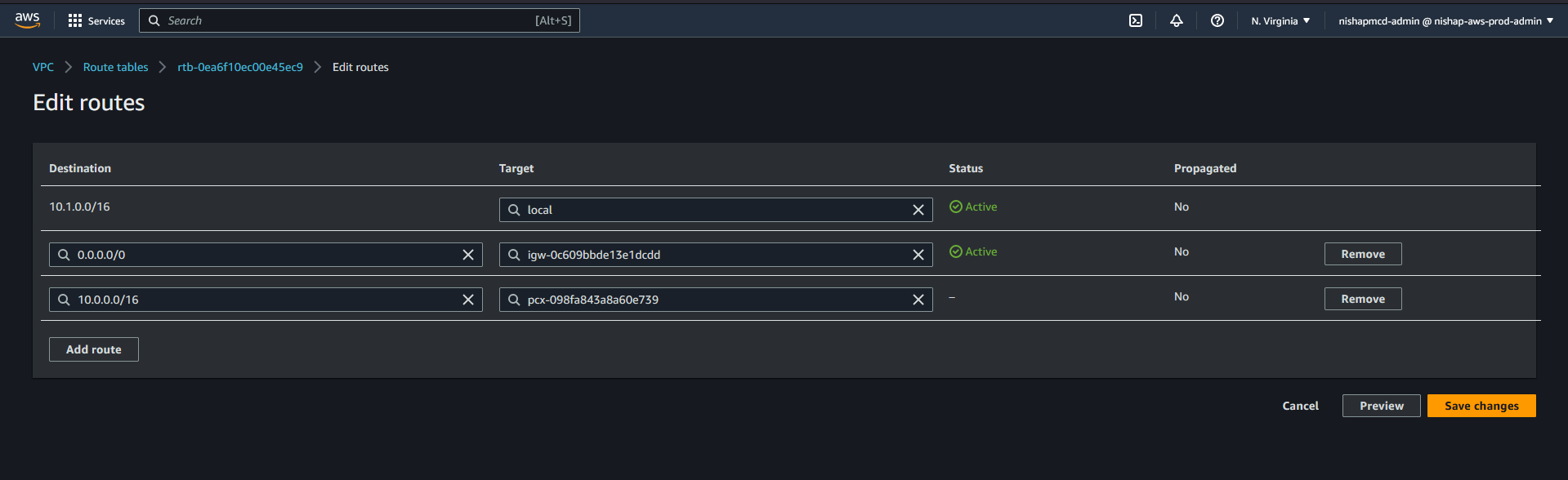This screenshot has width=1568, height=480.
Task: Click the AWS logo home icon
Action: (x=27, y=20)
